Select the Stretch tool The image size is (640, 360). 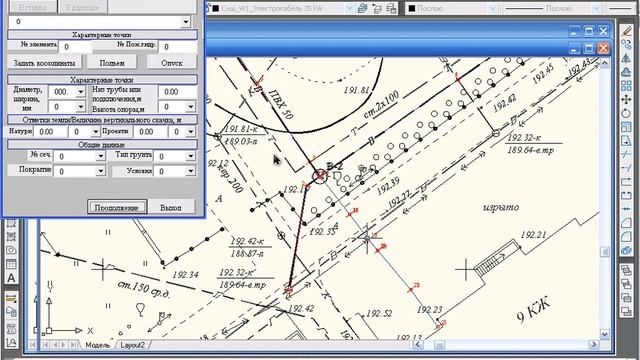coord(626,141)
